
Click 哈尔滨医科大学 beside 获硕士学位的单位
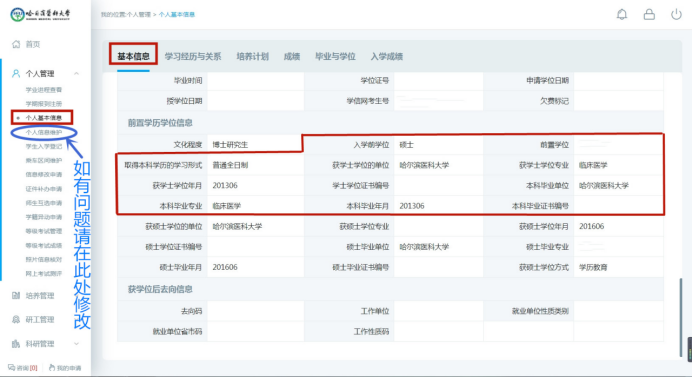[237, 226]
